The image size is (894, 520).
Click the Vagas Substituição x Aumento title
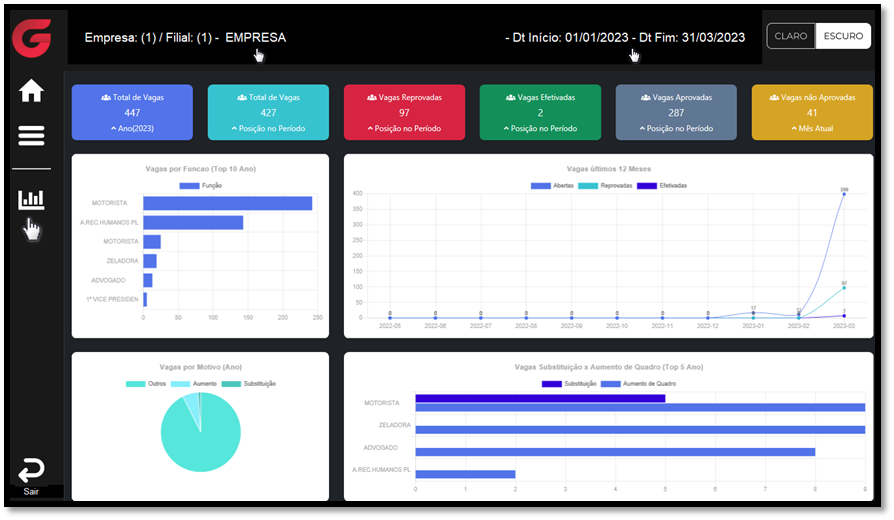click(x=608, y=367)
